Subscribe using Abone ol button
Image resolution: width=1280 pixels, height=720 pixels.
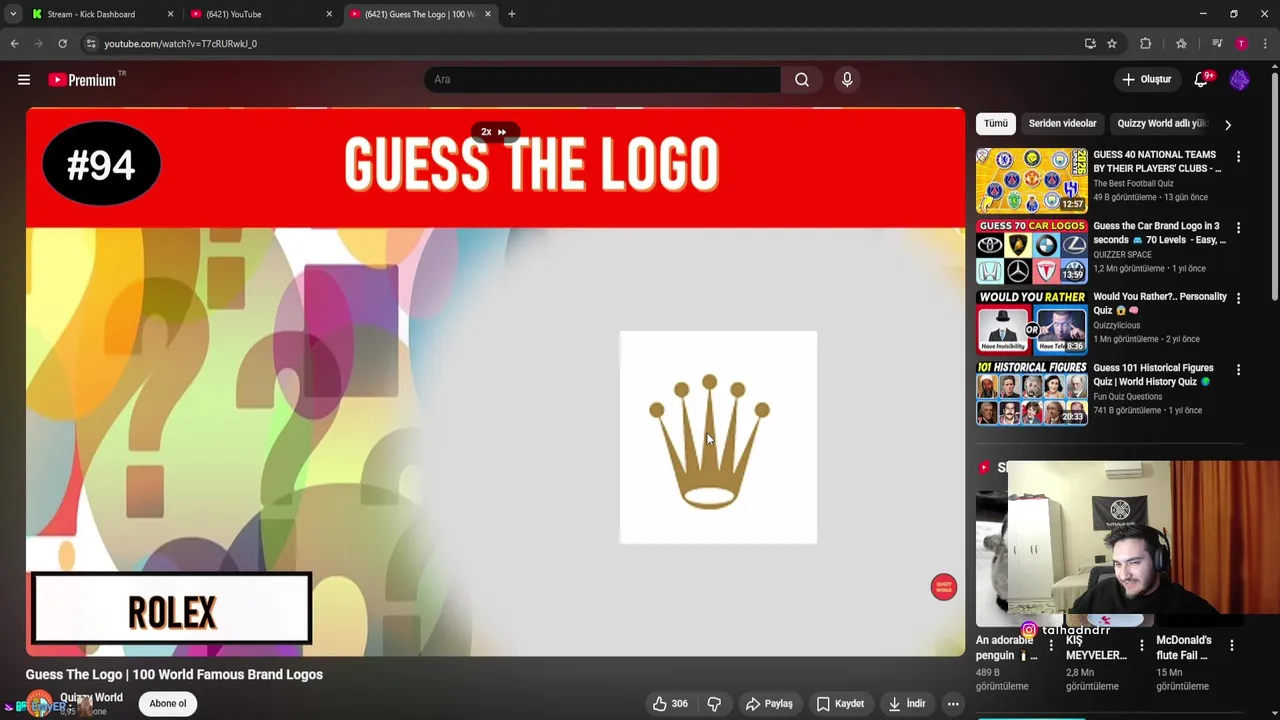click(x=168, y=703)
